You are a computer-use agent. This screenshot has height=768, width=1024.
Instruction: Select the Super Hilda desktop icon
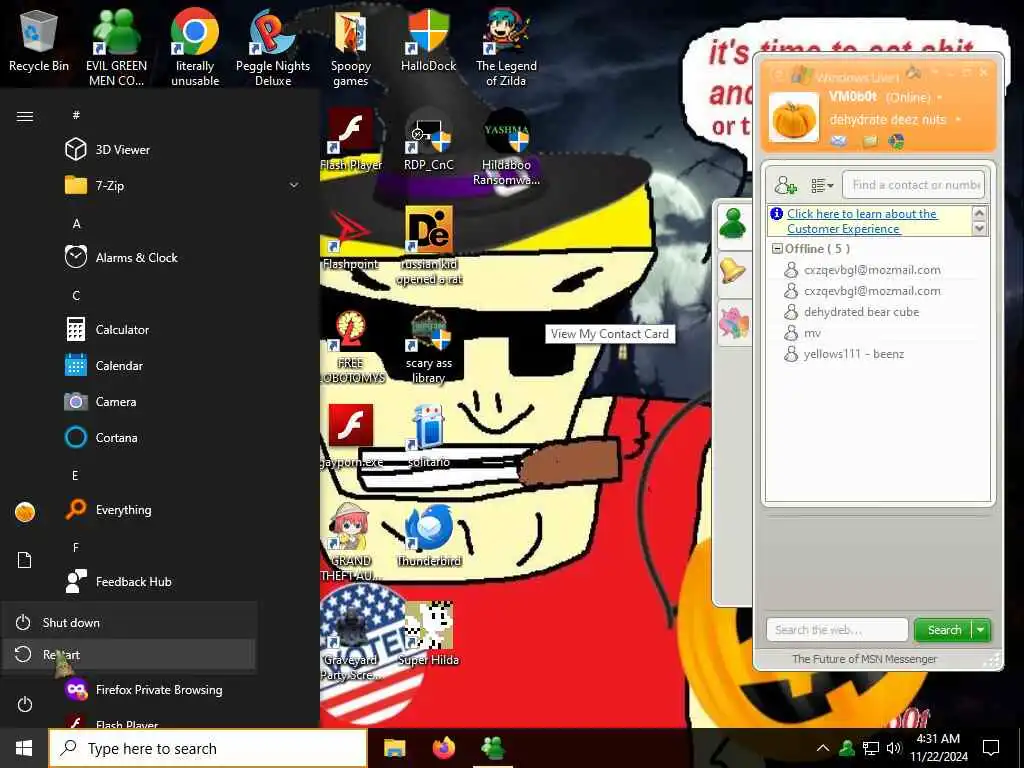point(429,633)
